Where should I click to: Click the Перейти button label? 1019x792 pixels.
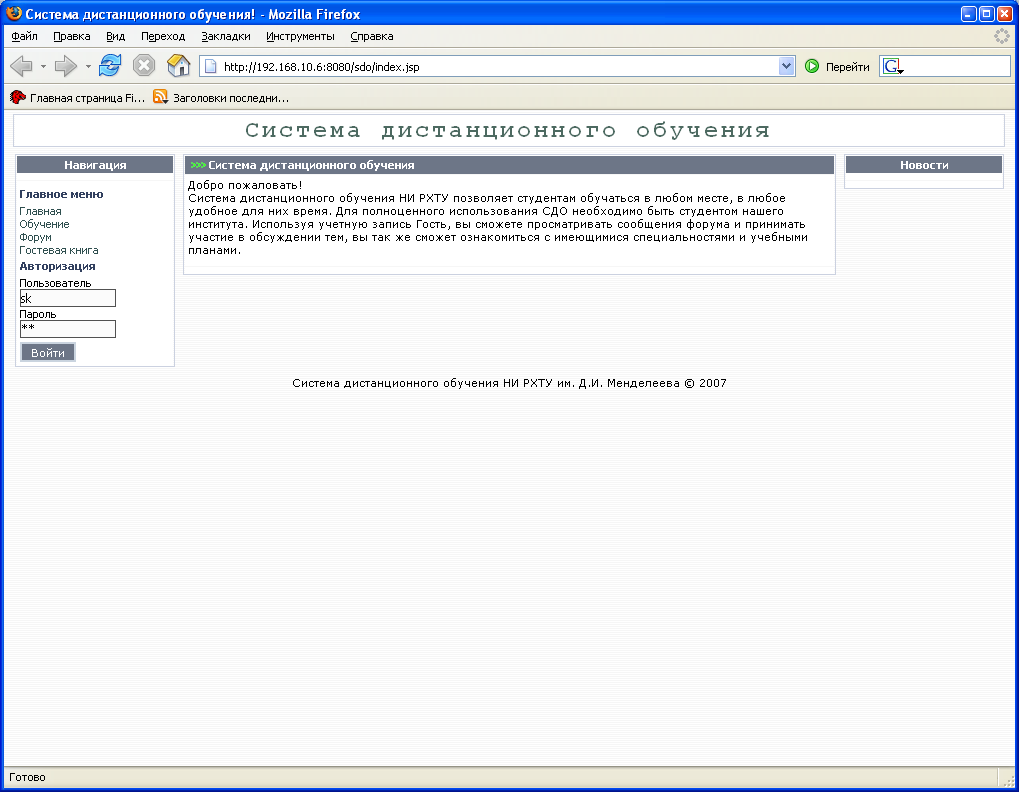tap(847, 67)
